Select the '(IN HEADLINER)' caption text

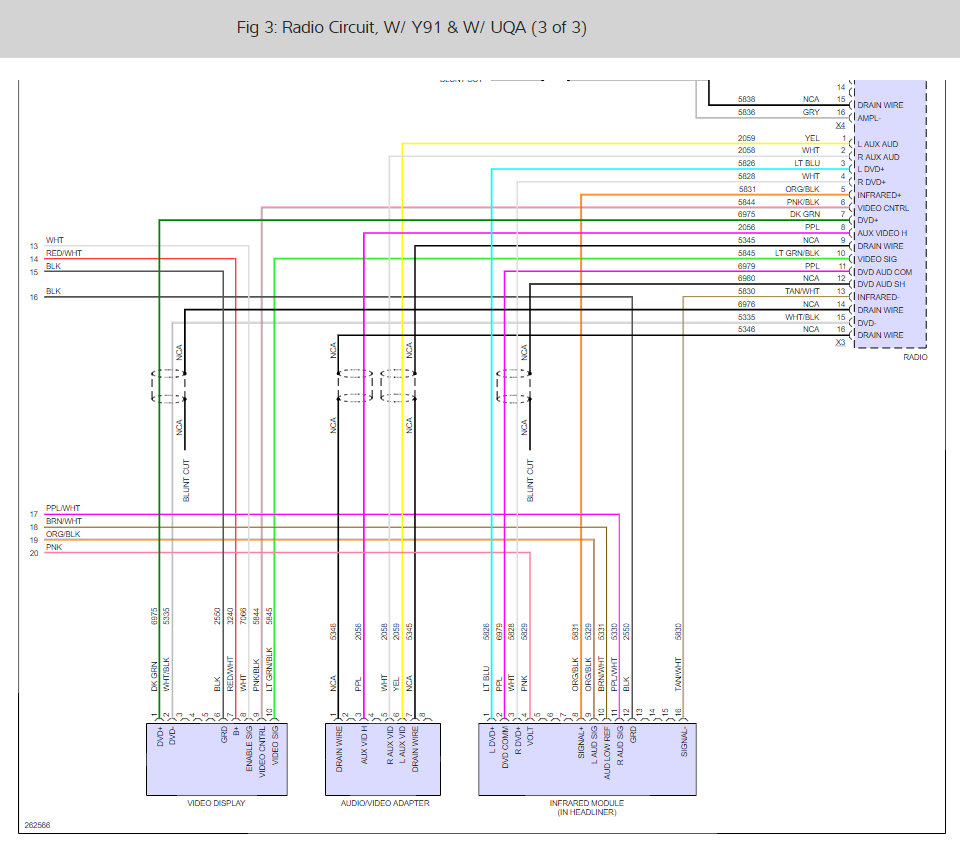click(587, 812)
